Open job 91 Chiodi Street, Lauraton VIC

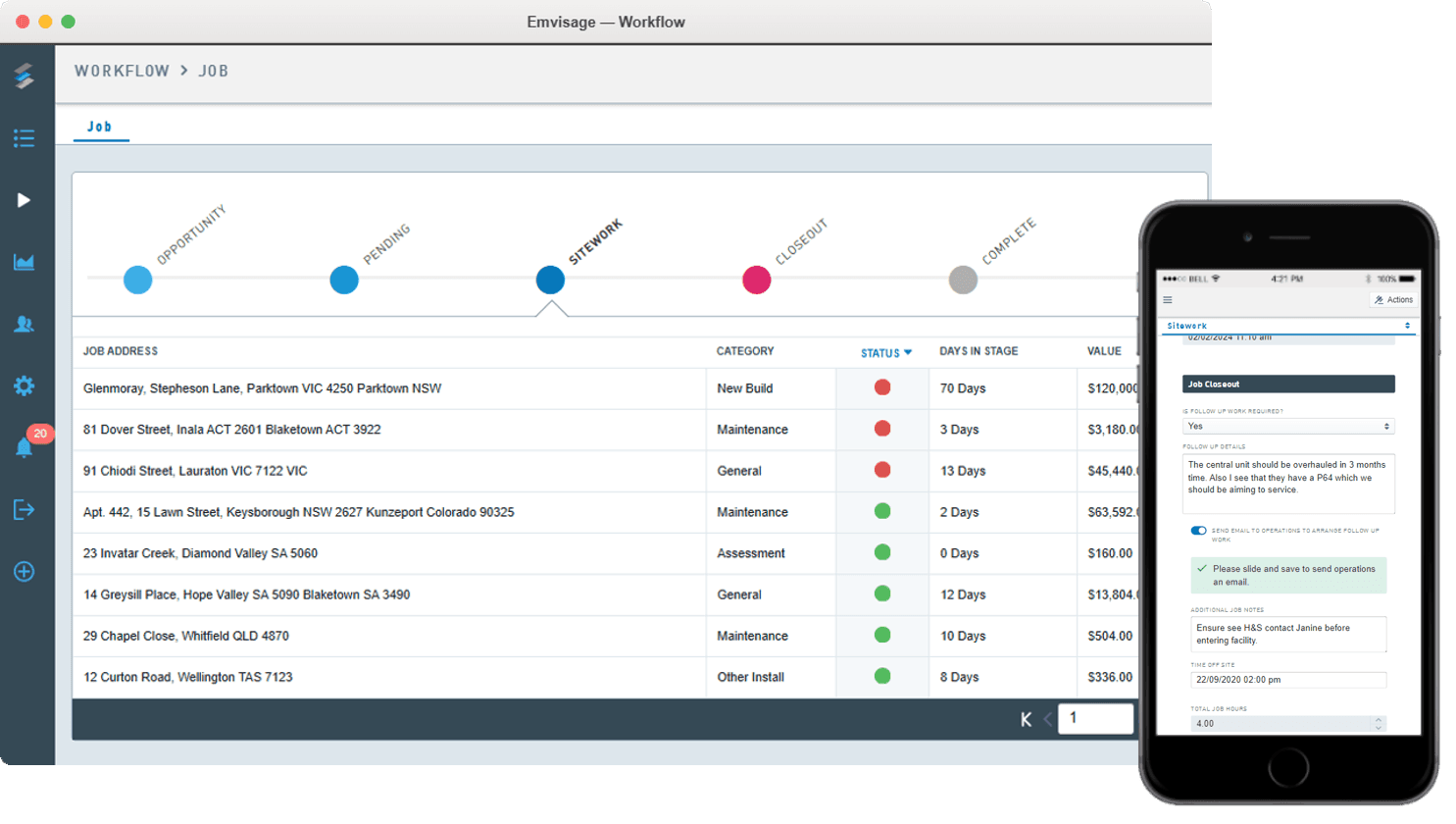pos(195,471)
